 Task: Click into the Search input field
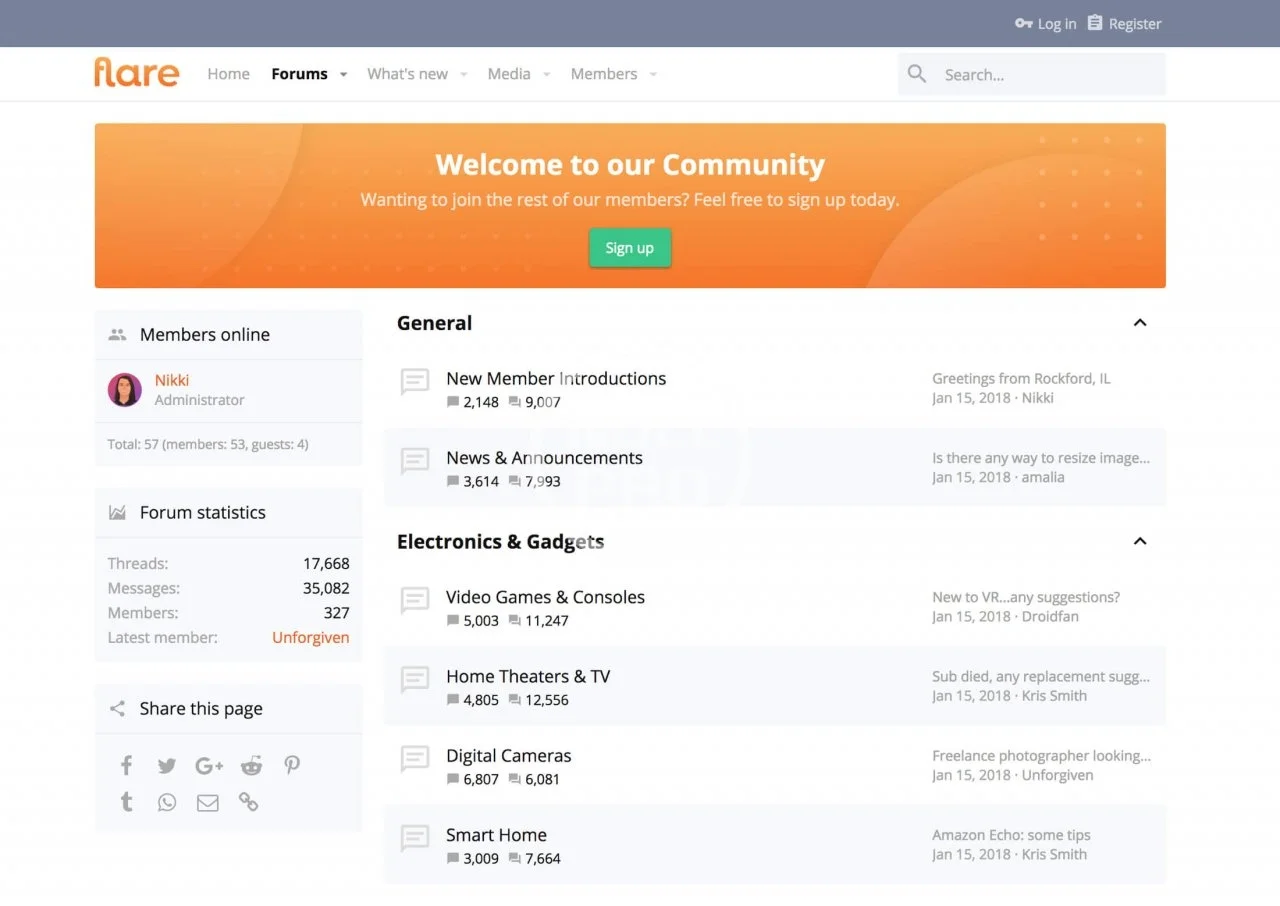[1045, 75]
